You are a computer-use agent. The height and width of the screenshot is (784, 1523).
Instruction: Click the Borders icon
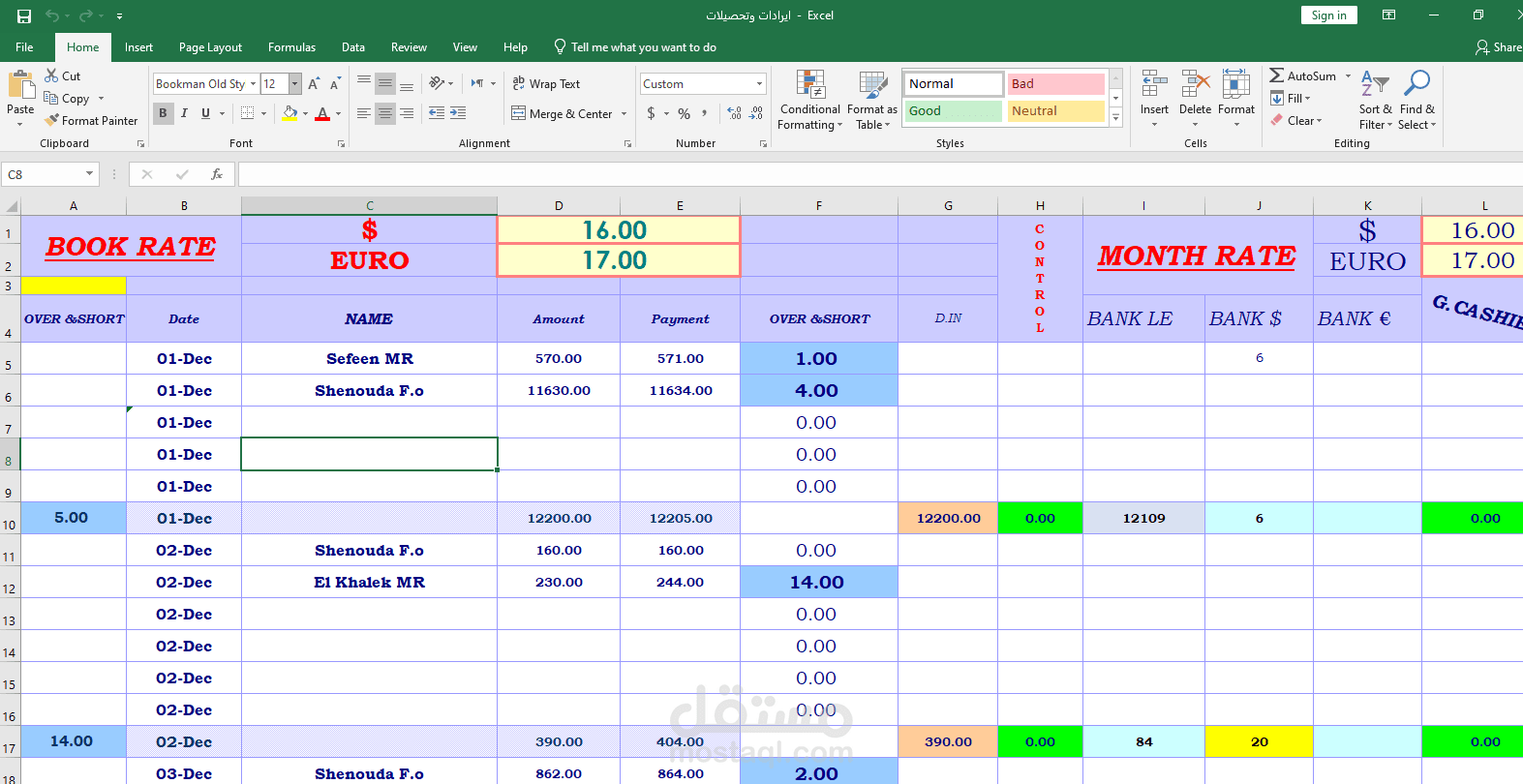click(x=248, y=113)
